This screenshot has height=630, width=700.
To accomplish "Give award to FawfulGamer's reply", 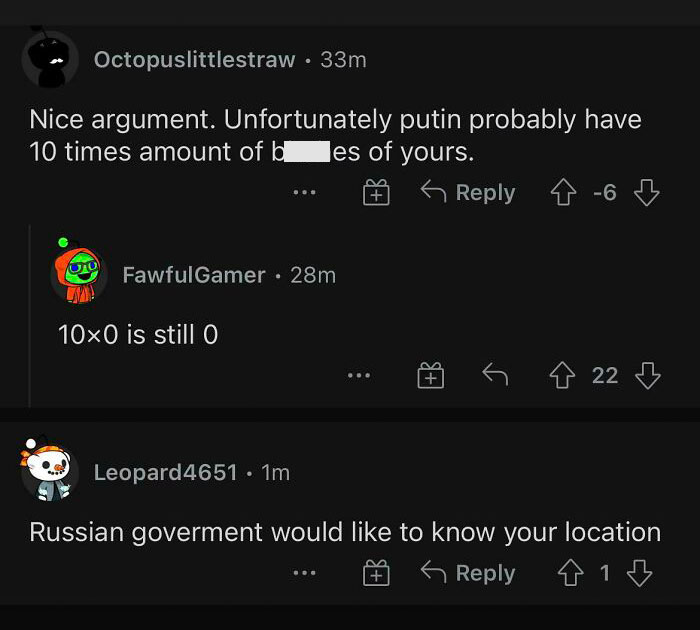I will 430,375.
